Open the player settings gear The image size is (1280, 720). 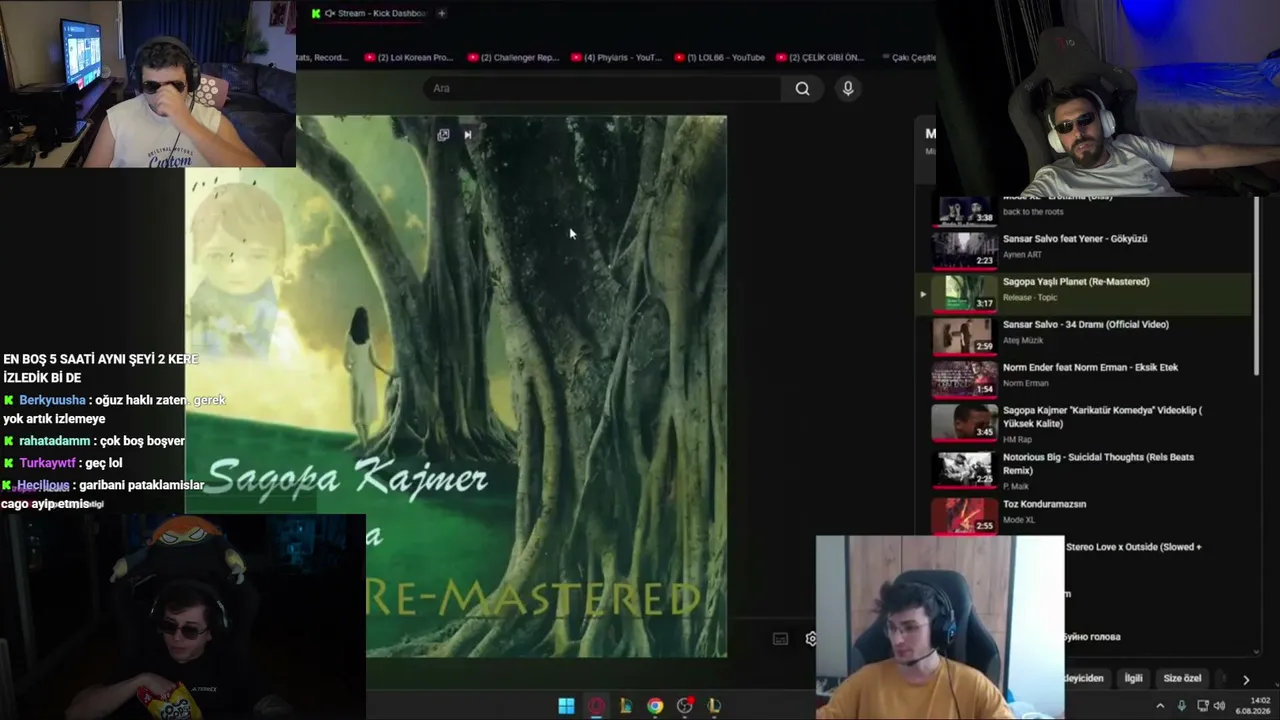point(810,638)
